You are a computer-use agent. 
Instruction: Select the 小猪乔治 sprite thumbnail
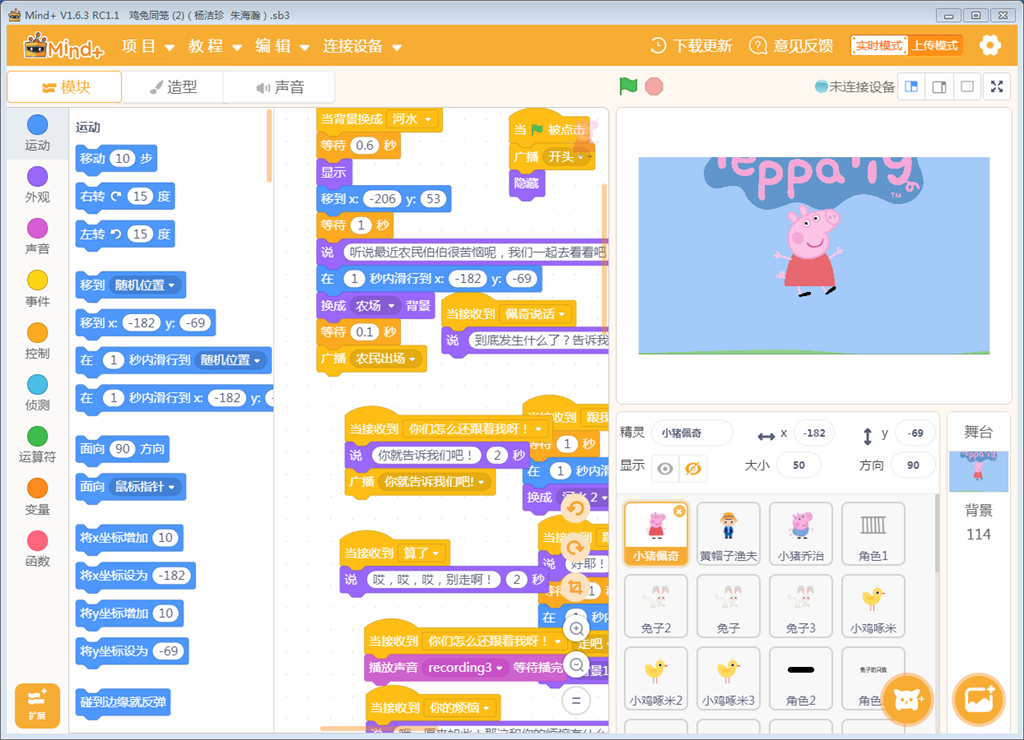(801, 534)
